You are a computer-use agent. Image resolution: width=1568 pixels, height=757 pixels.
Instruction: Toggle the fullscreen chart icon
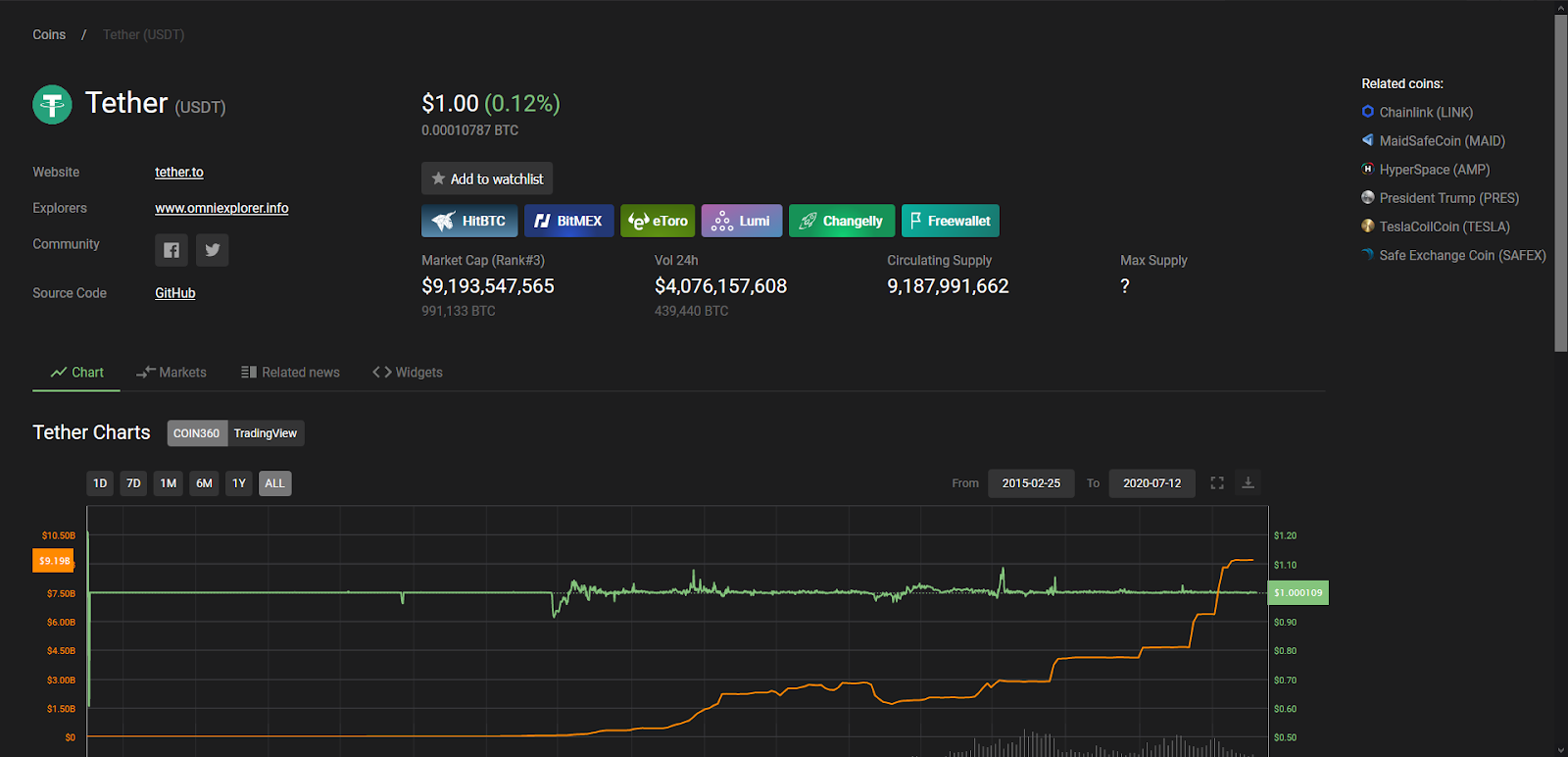1217,482
